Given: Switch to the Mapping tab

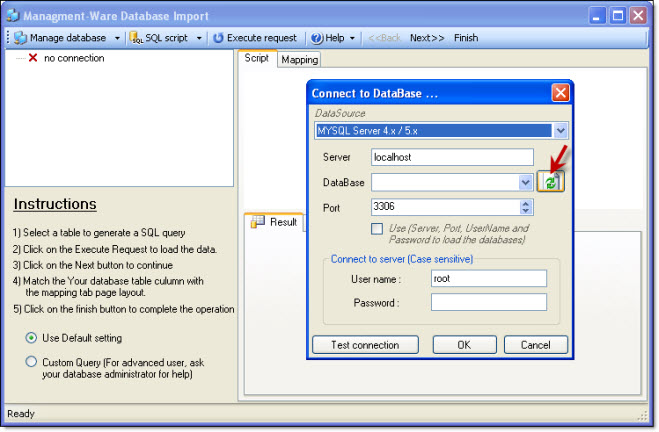Looking at the screenshot, I should click(x=299, y=60).
